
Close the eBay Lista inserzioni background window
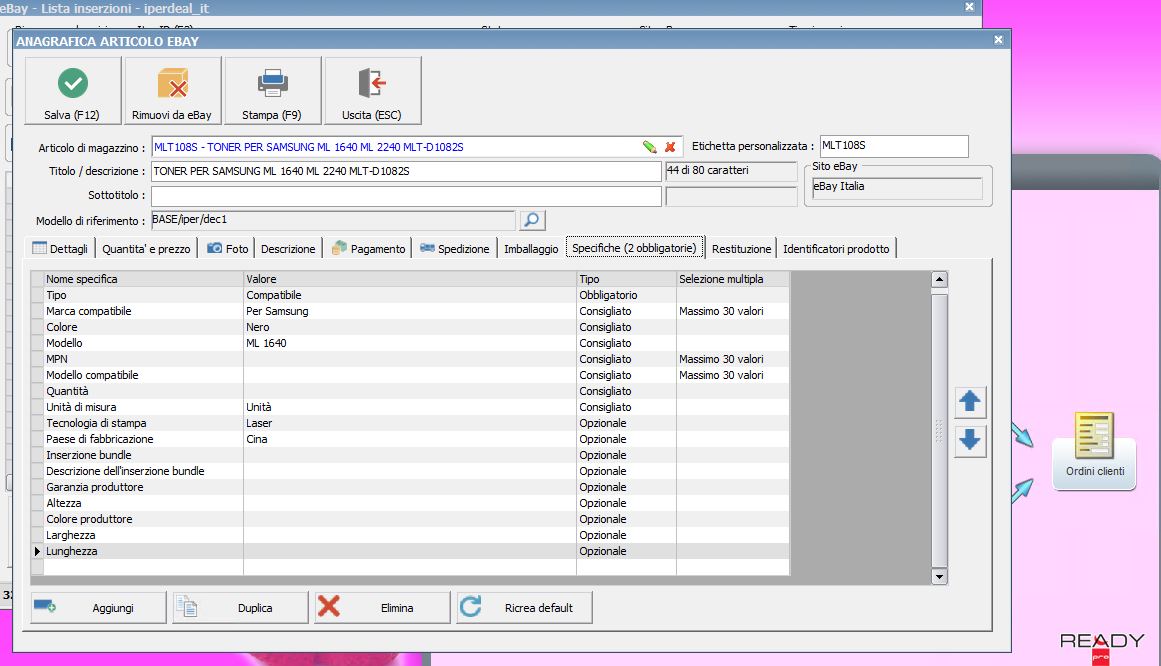pyautogui.click(x=969, y=7)
